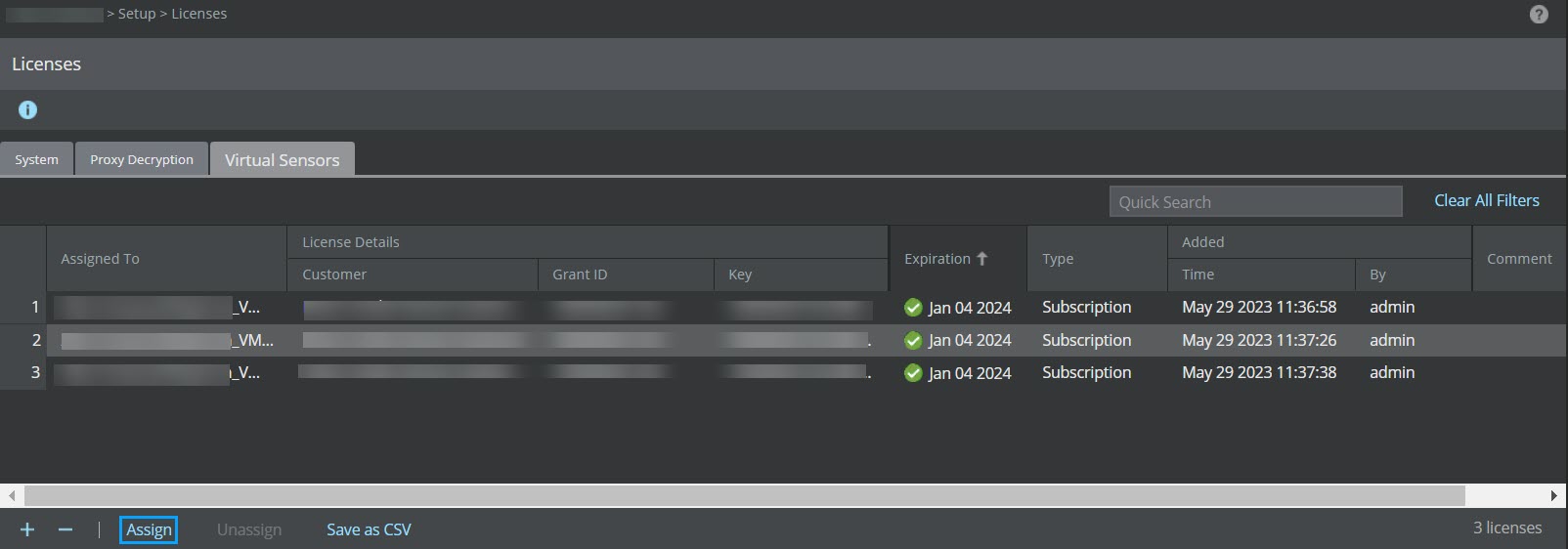Screen dimensions: 1568x549
Task: Click Assigned To cell ending _VM...
Action: click(167, 340)
